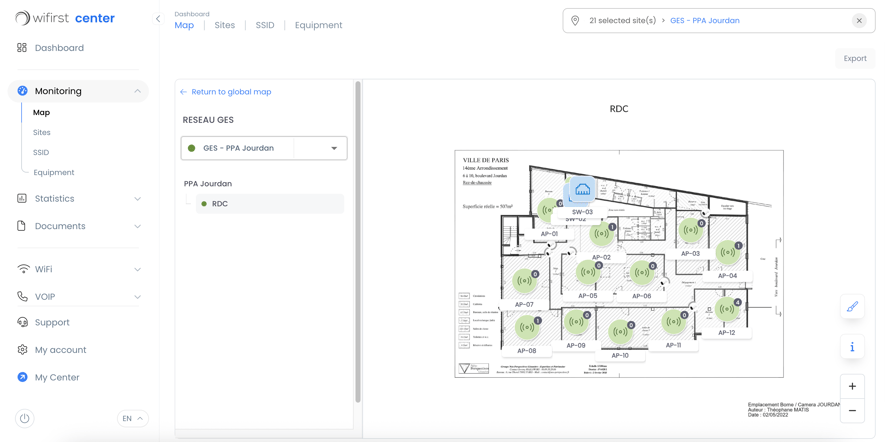
Task: Click the power logout icon
Action: (24, 419)
